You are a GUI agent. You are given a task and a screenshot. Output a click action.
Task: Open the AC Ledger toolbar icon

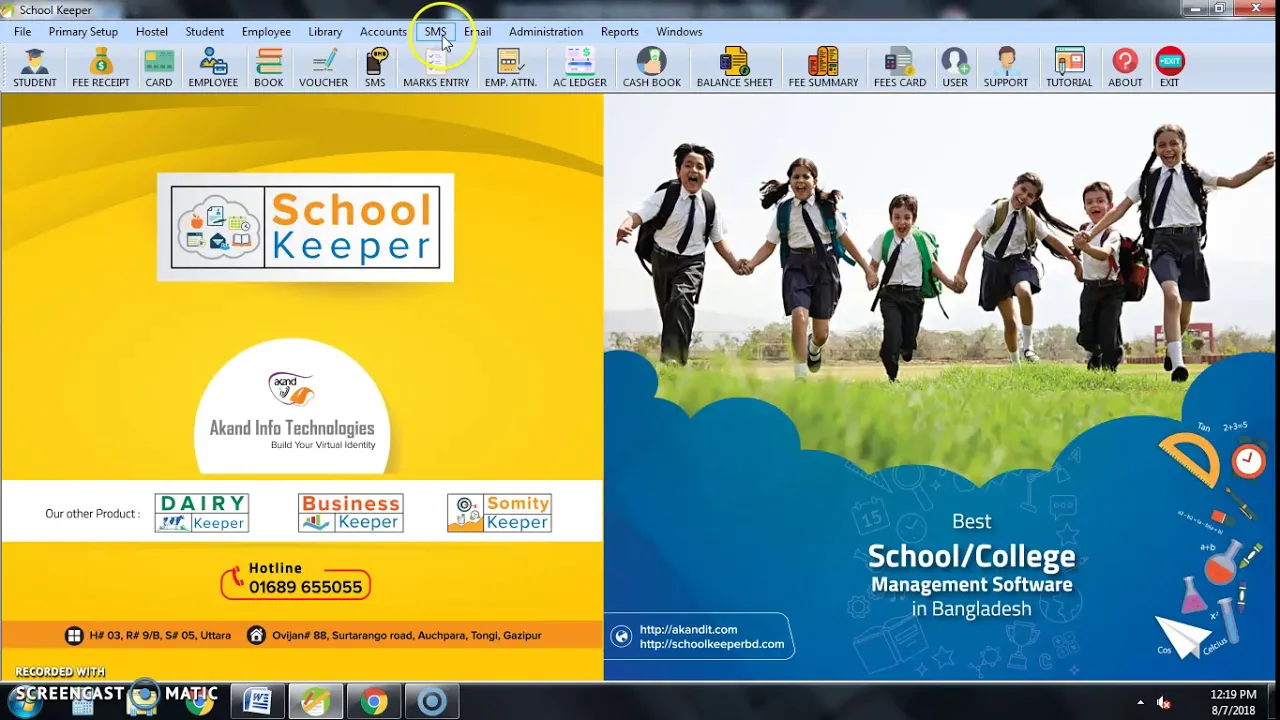(580, 68)
